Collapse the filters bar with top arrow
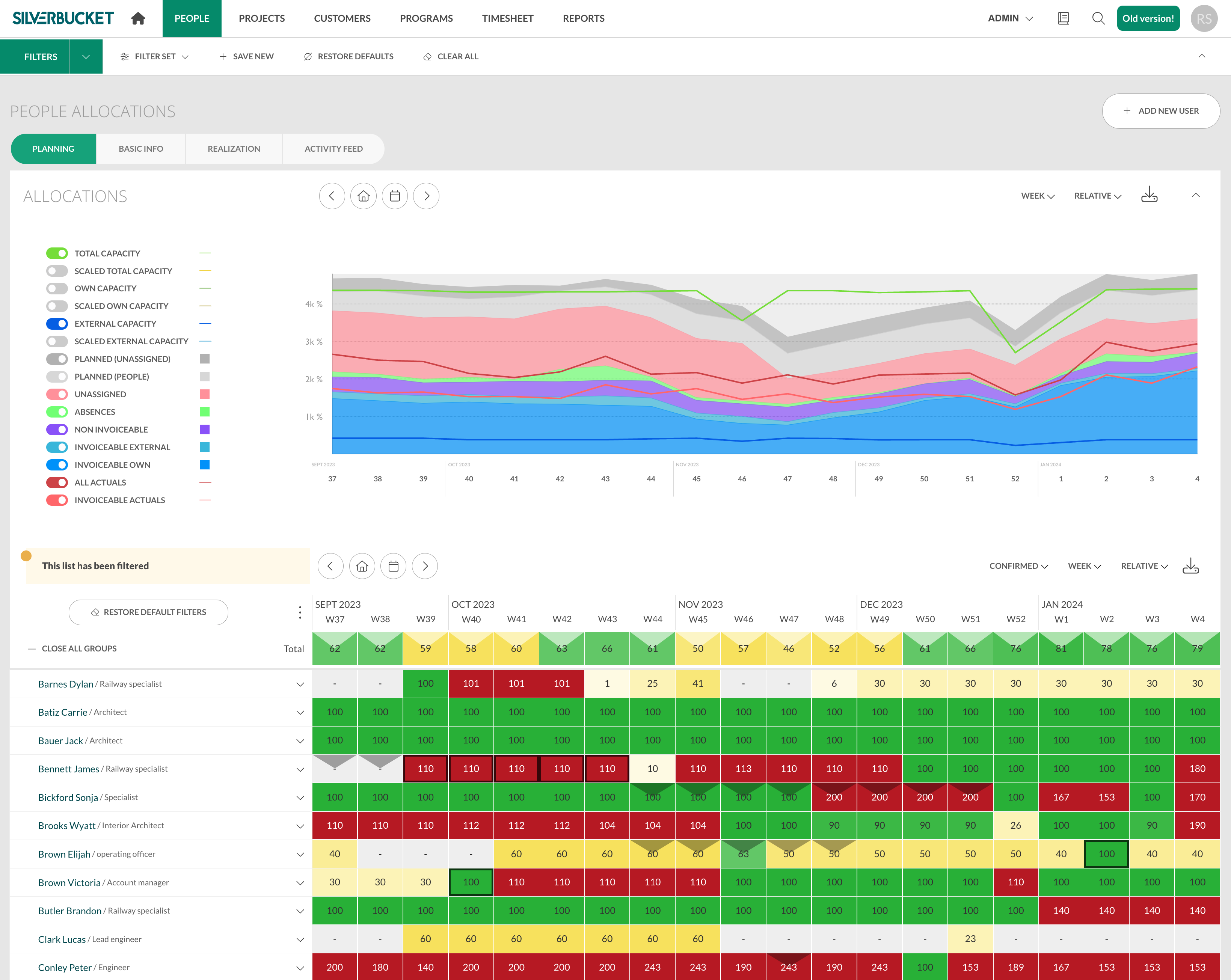This screenshot has width=1231, height=980. click(x=1201, y=56)
